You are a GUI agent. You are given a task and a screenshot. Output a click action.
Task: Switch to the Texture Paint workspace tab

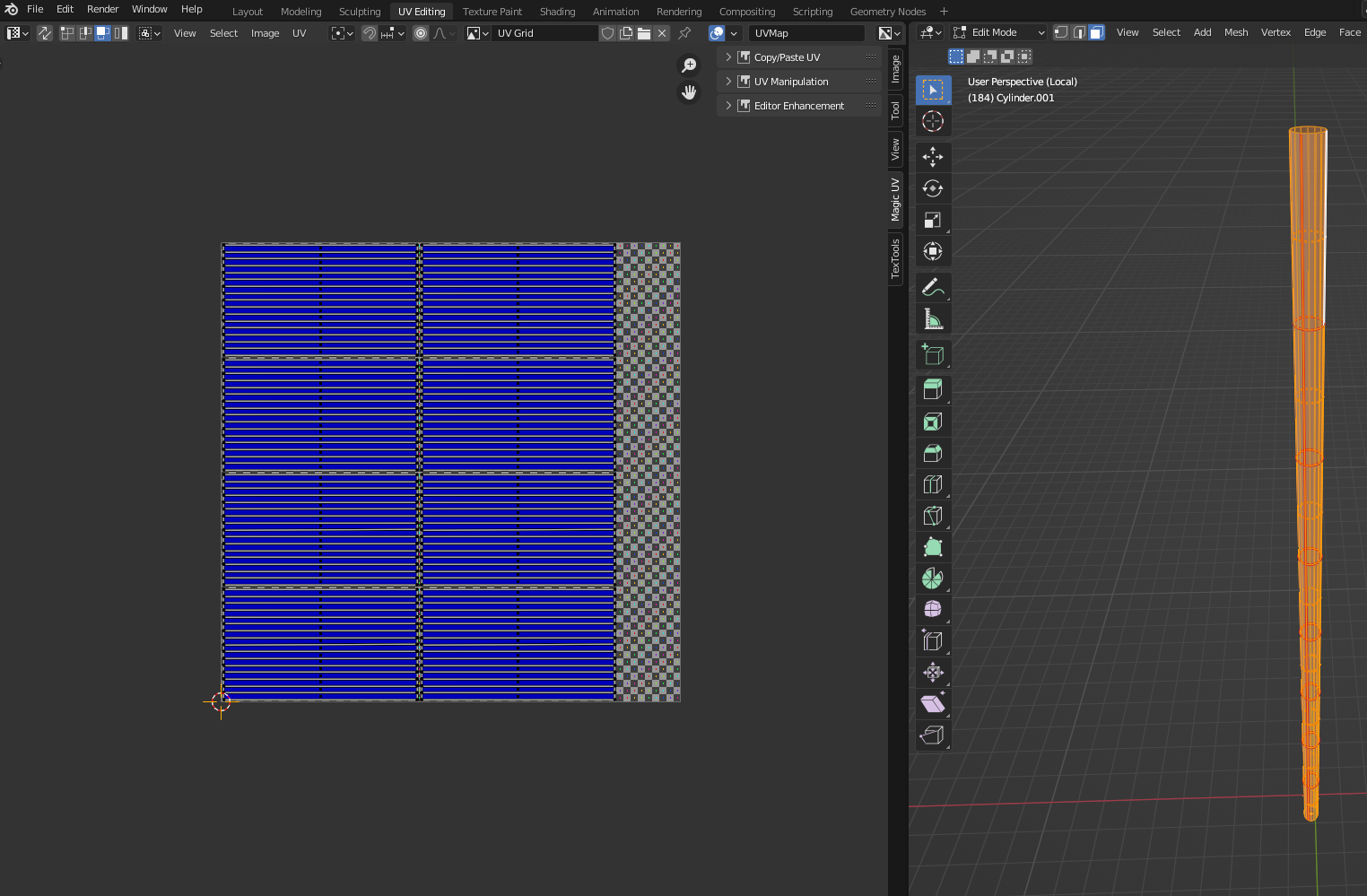(492, 12)
